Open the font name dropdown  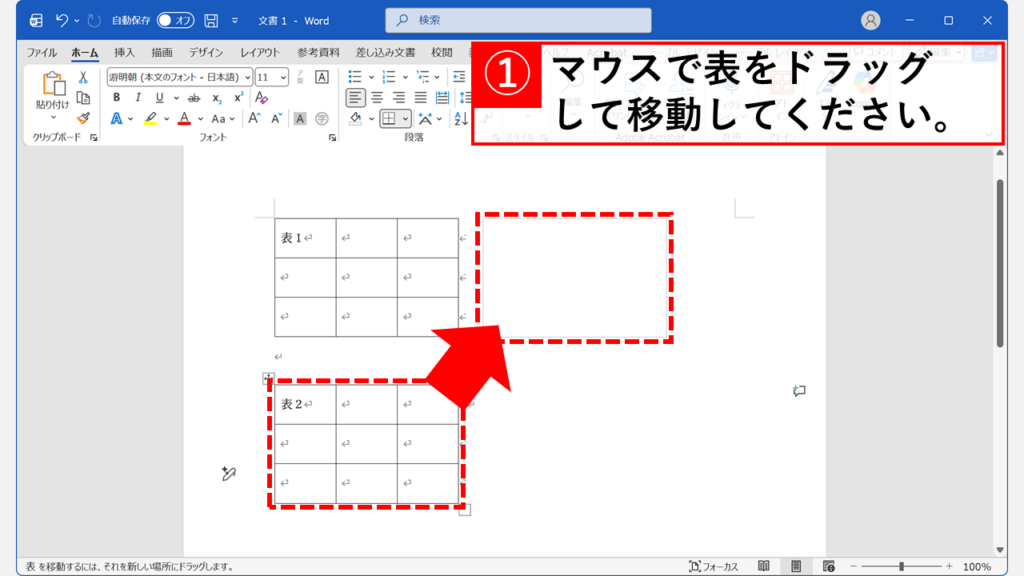(247, 76)
